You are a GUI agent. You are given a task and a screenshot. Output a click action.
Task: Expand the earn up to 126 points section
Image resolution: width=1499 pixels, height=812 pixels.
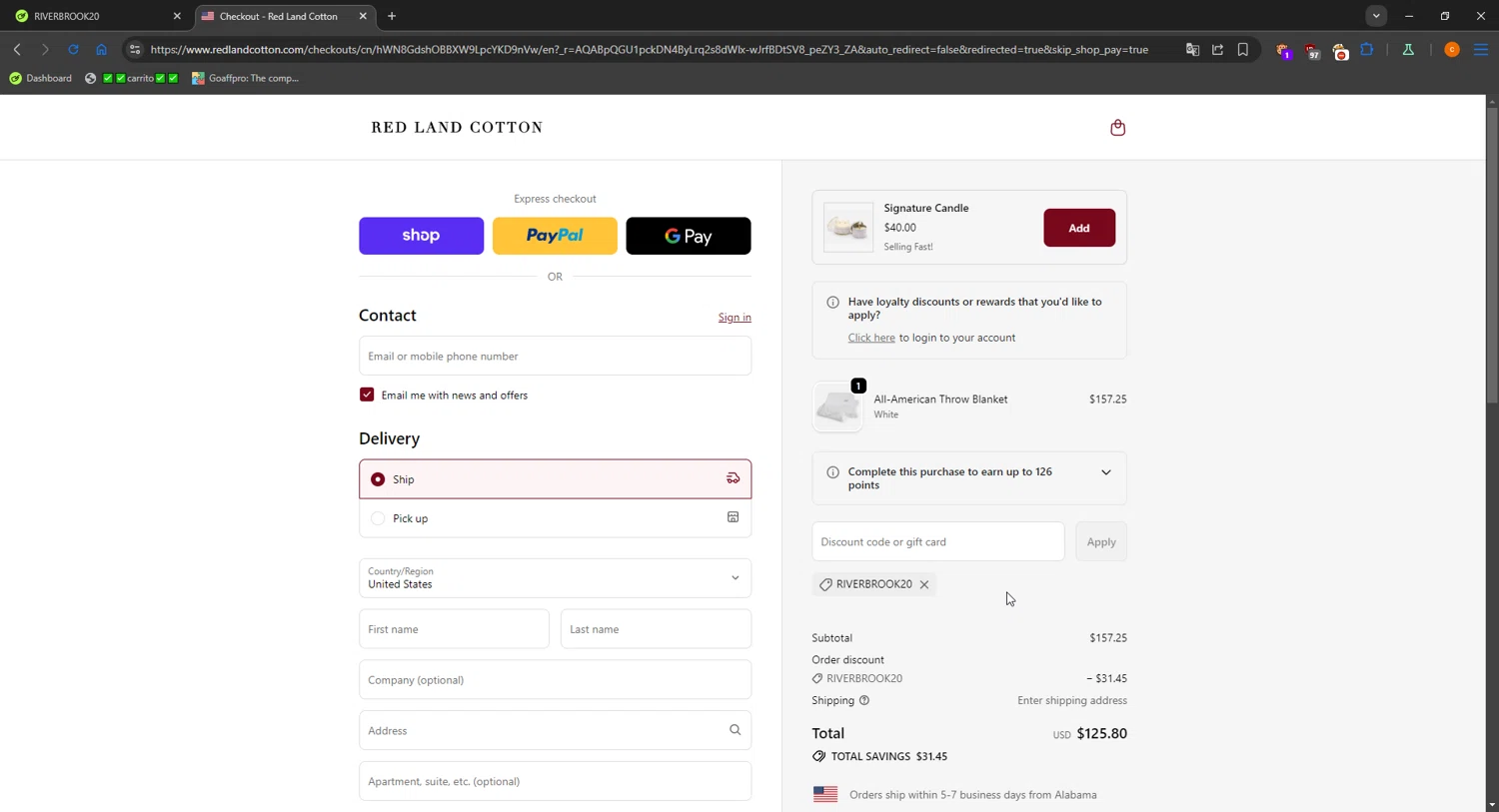coord(1105,472)
